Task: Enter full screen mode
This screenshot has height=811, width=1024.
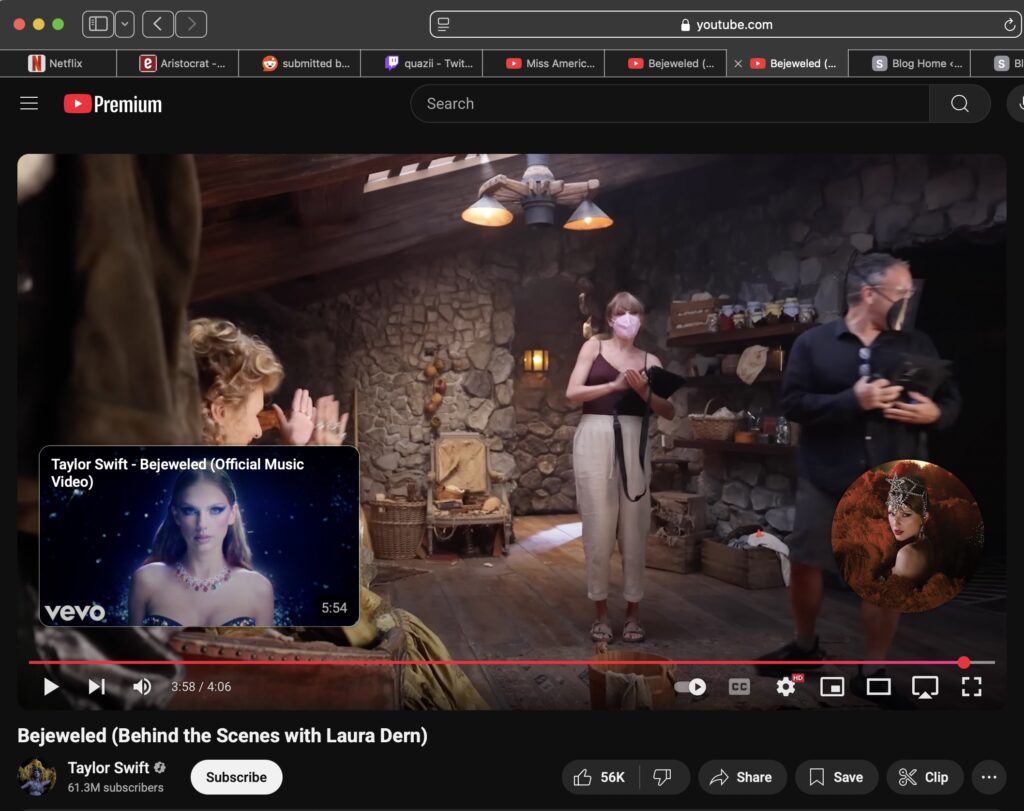Action: click(x=971, y=686)
